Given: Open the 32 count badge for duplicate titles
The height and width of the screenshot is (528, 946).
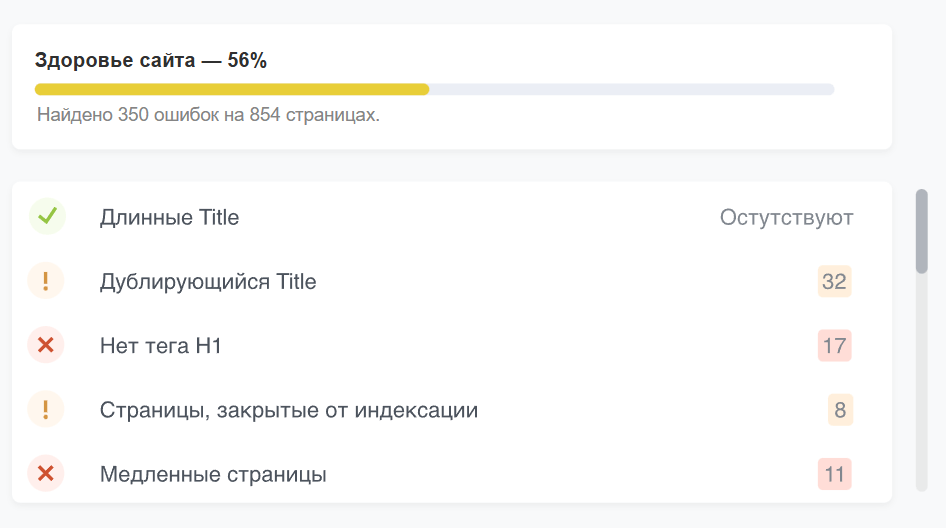Looking at the screenshot, I should [834, 281].
